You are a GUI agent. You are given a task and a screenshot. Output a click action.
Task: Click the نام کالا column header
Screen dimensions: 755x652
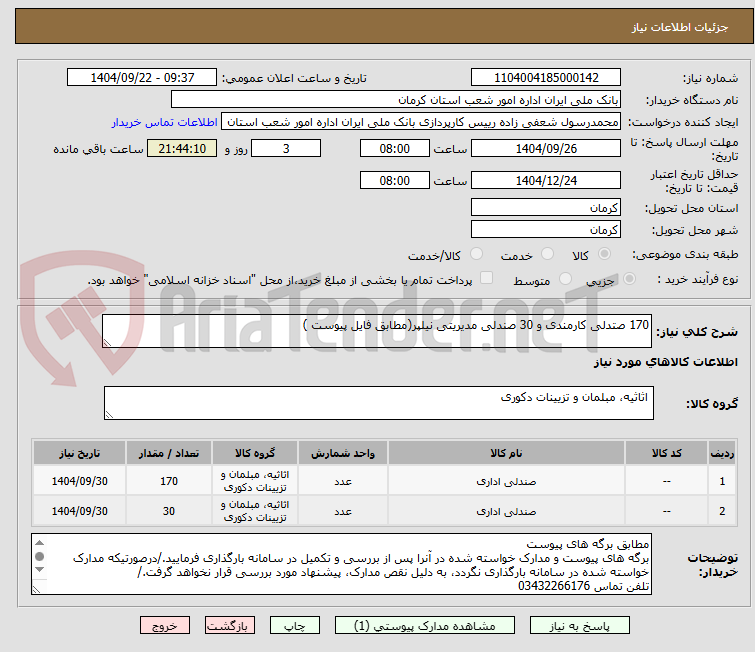(x=506, y=453)
